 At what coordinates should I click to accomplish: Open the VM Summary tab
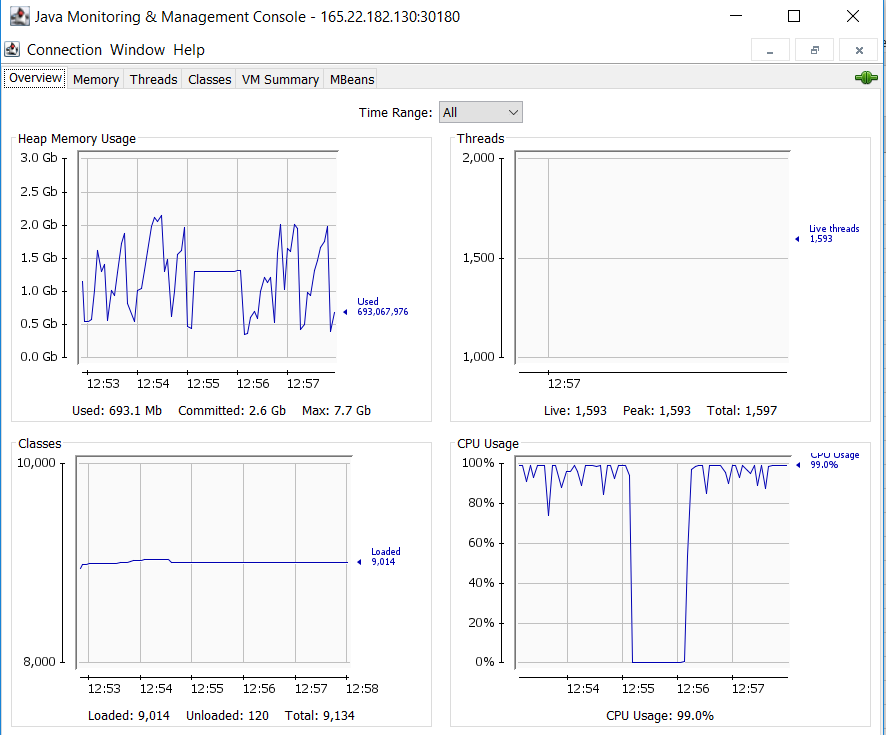coord(280,79)
